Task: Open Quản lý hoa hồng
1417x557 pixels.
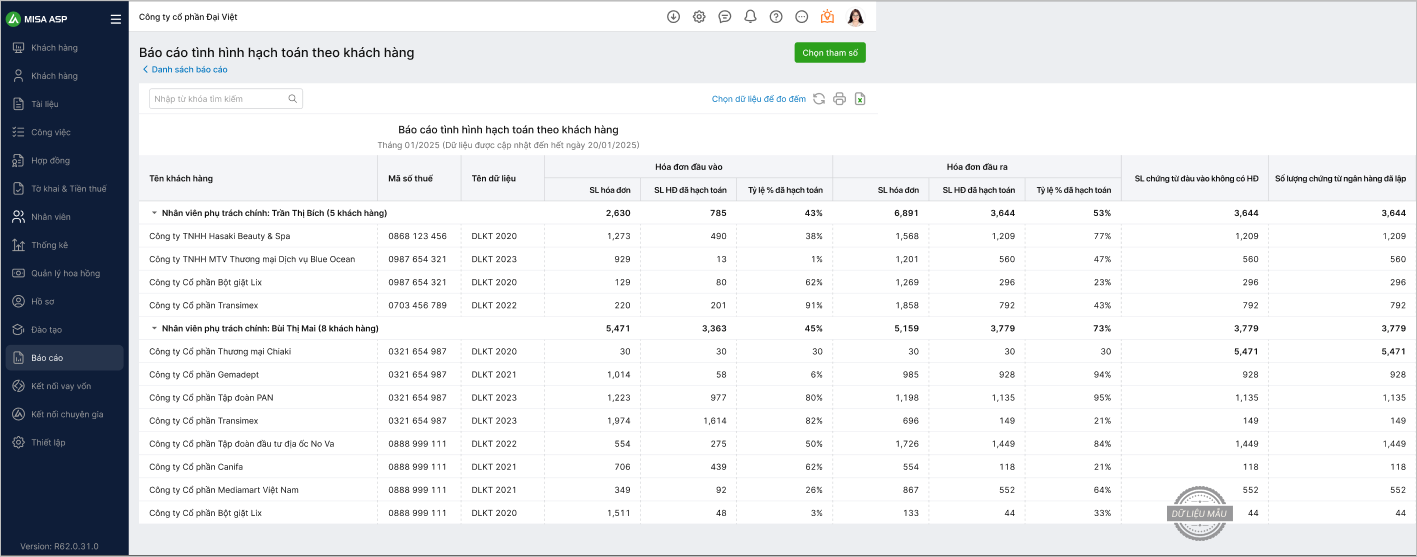Action: [x=65, y=273]
